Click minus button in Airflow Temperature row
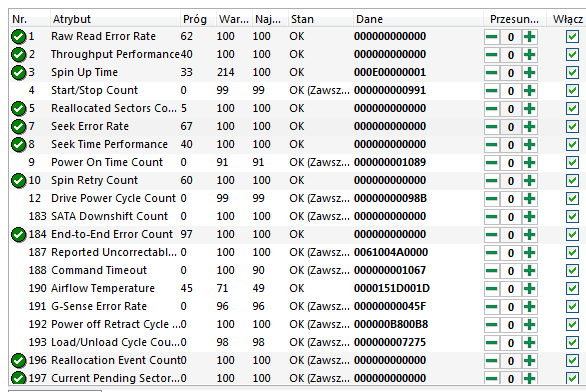The width and height of the screenshot is (586, 392). pos(492,288)
